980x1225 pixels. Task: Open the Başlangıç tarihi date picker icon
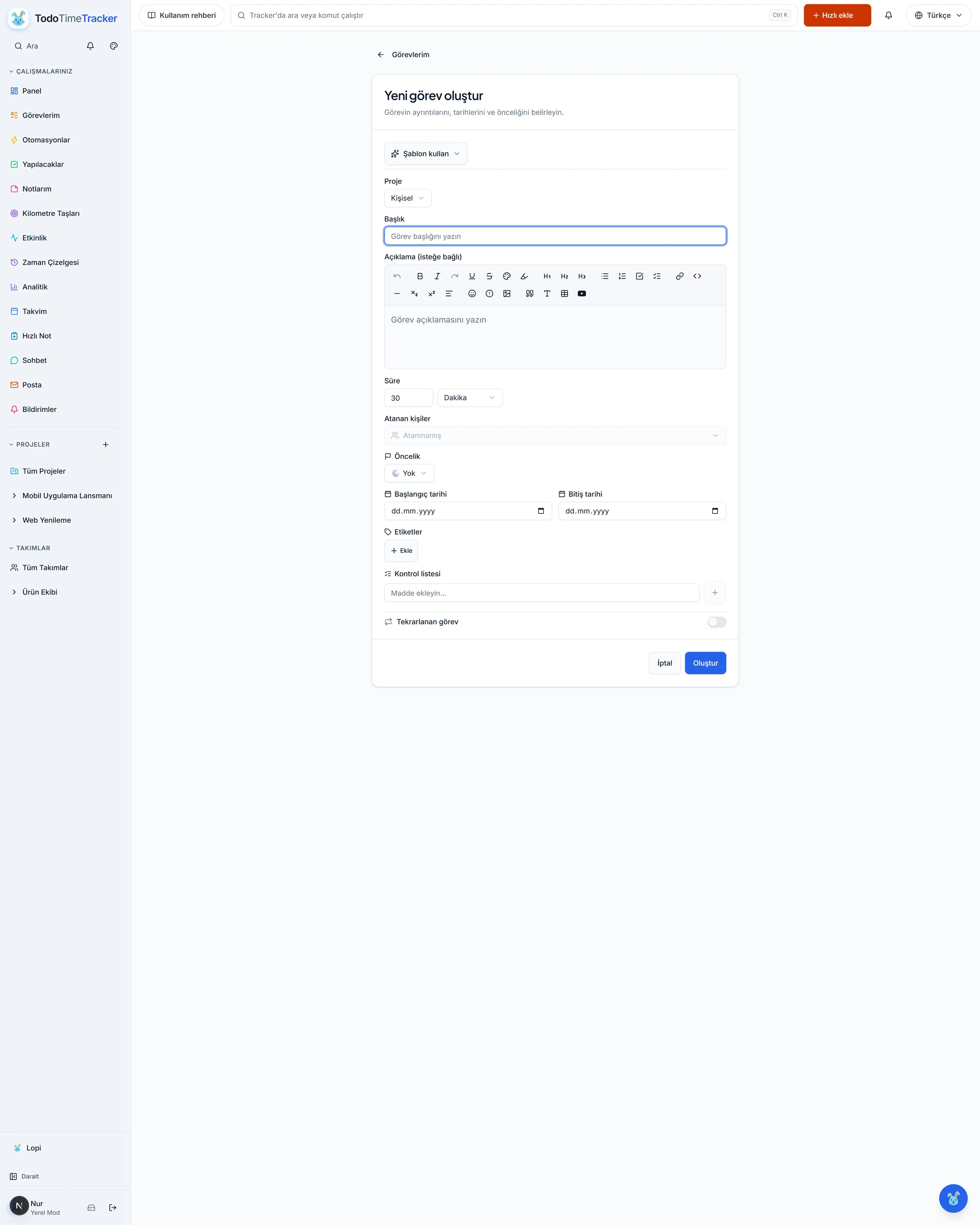(x=541, y=511)
